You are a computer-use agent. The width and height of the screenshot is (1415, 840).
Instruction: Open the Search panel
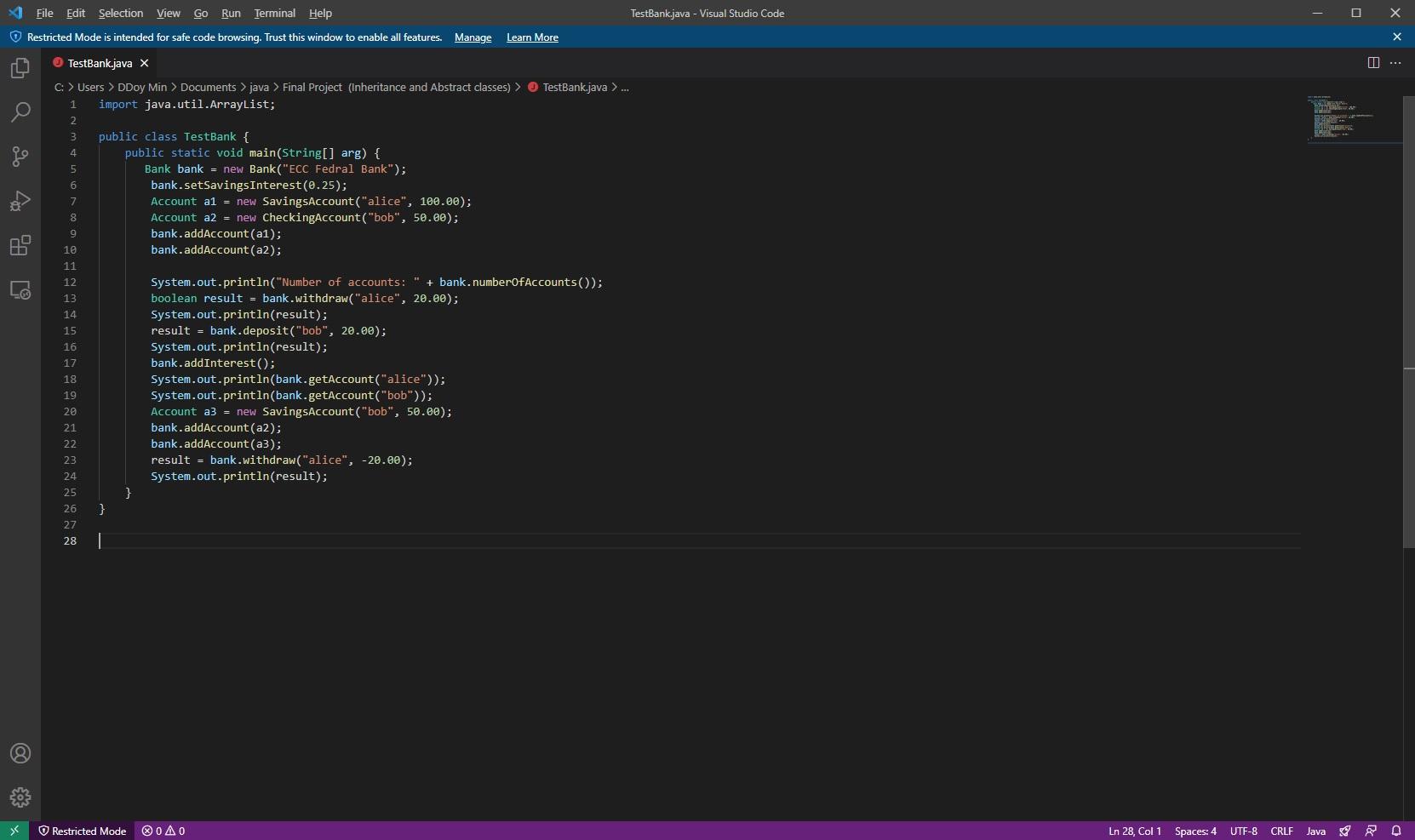(20, 112)
